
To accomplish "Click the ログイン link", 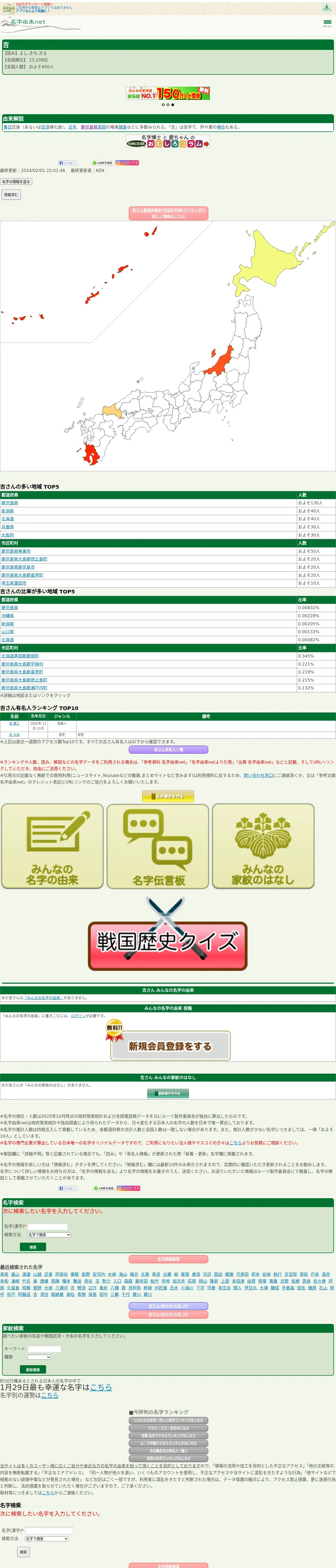I will click(x=78, y=1016).
